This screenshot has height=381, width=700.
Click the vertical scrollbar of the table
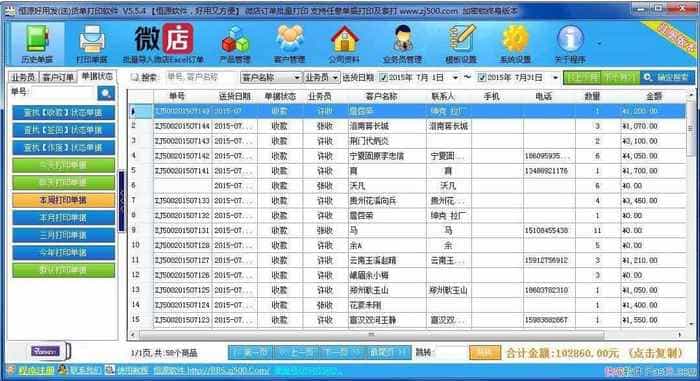click(691, 130)
